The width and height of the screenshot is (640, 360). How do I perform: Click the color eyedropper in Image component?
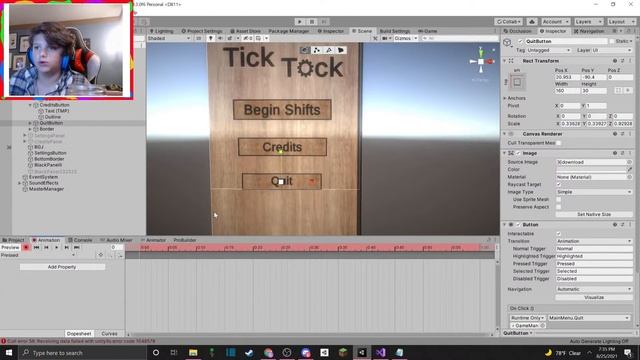coord(629,169)
